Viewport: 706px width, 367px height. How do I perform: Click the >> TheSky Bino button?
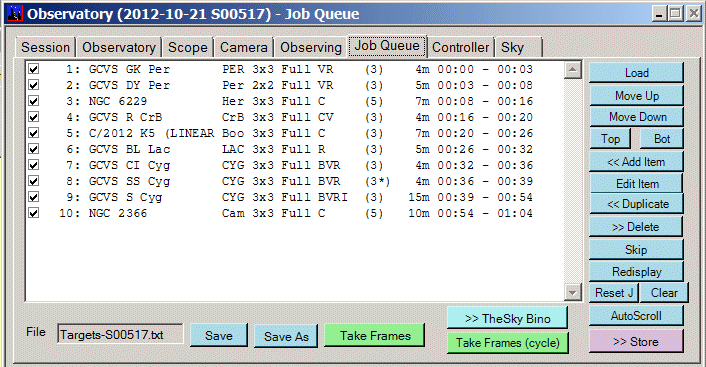tap(507, 318)
